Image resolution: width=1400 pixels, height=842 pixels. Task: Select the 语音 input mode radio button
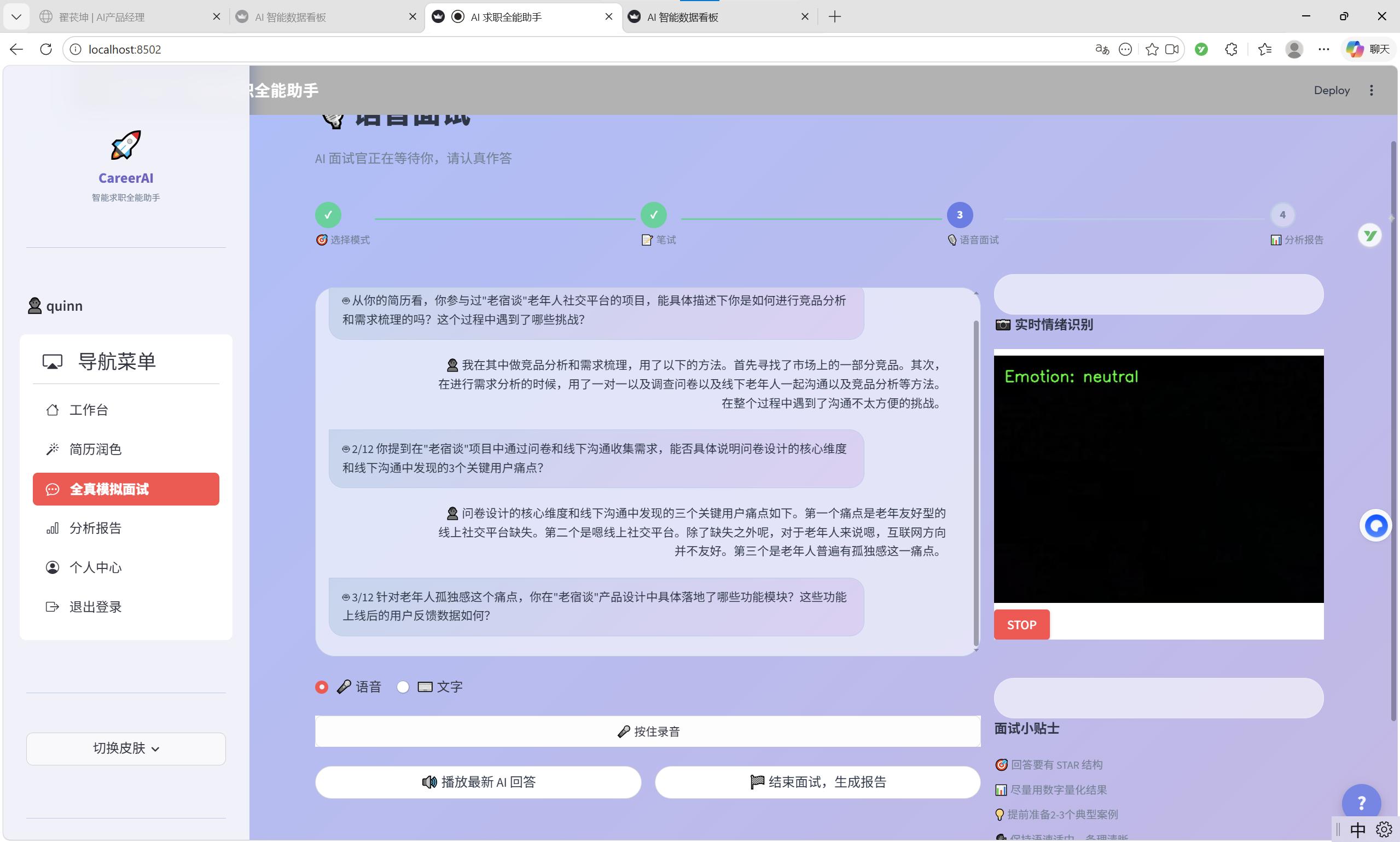(321, 687)
